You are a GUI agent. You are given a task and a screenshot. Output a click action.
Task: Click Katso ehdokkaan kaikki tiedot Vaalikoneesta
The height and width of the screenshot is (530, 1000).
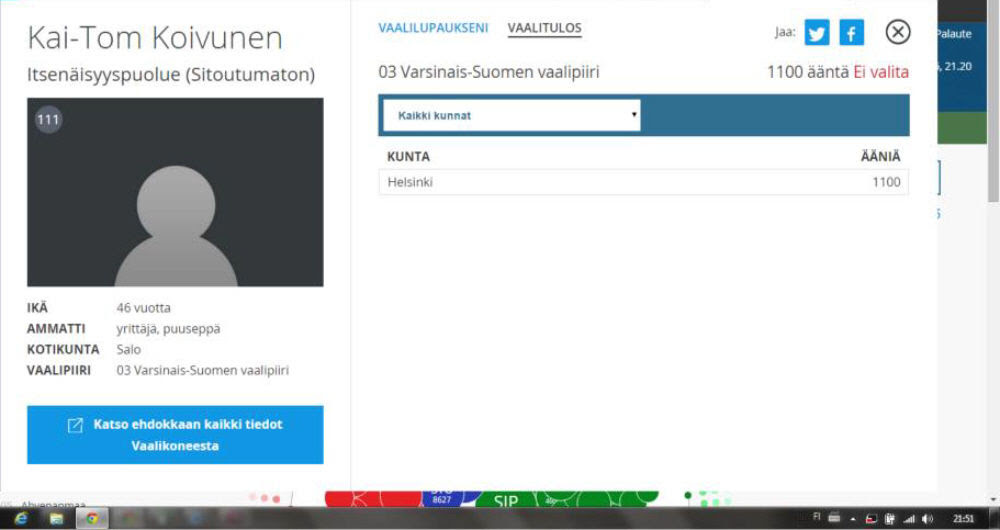pos(175,434)
